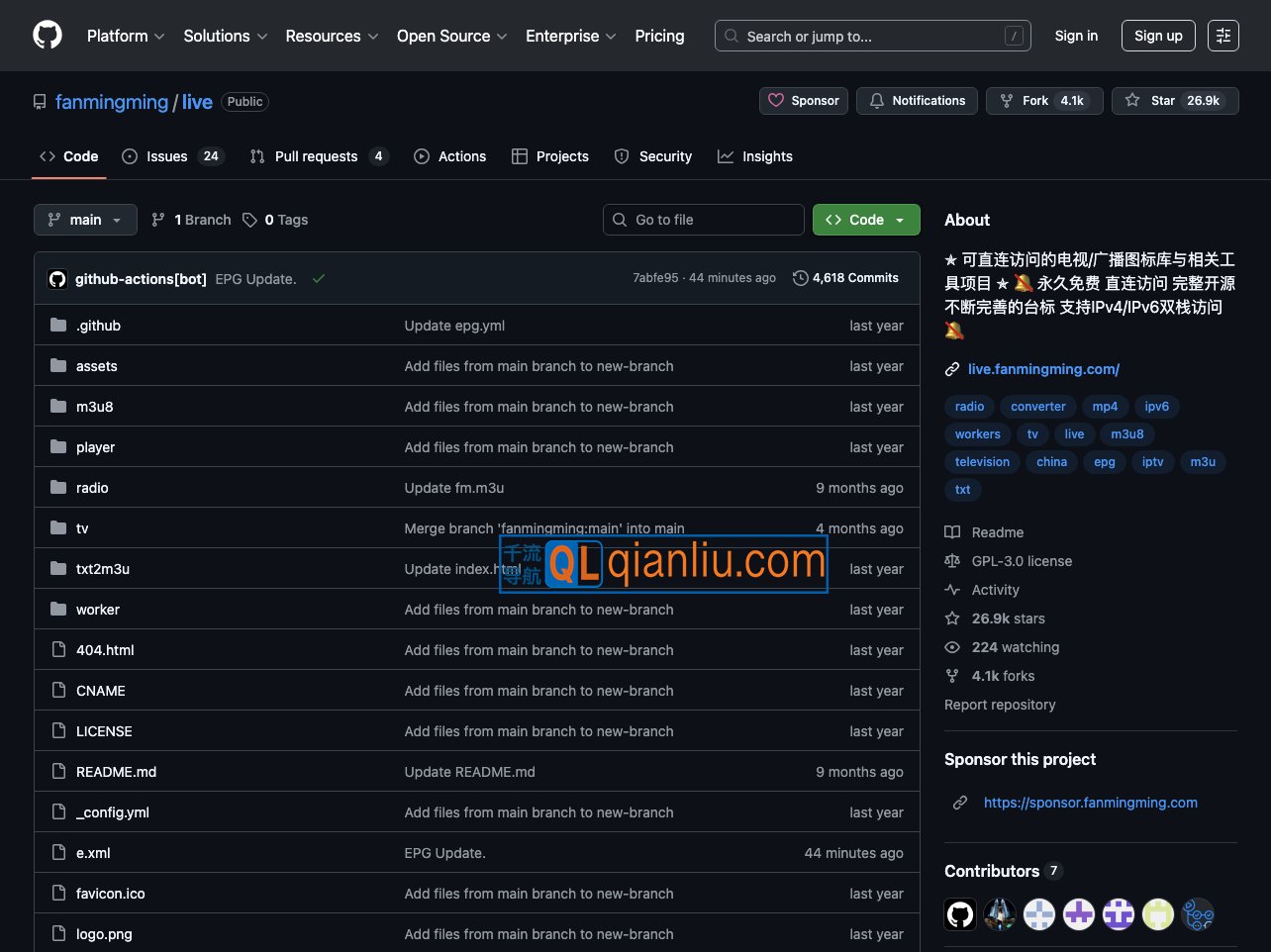Expand the green Code dropdown button
Viewport: 1271px width, 952px height.
tap(866, 220)
